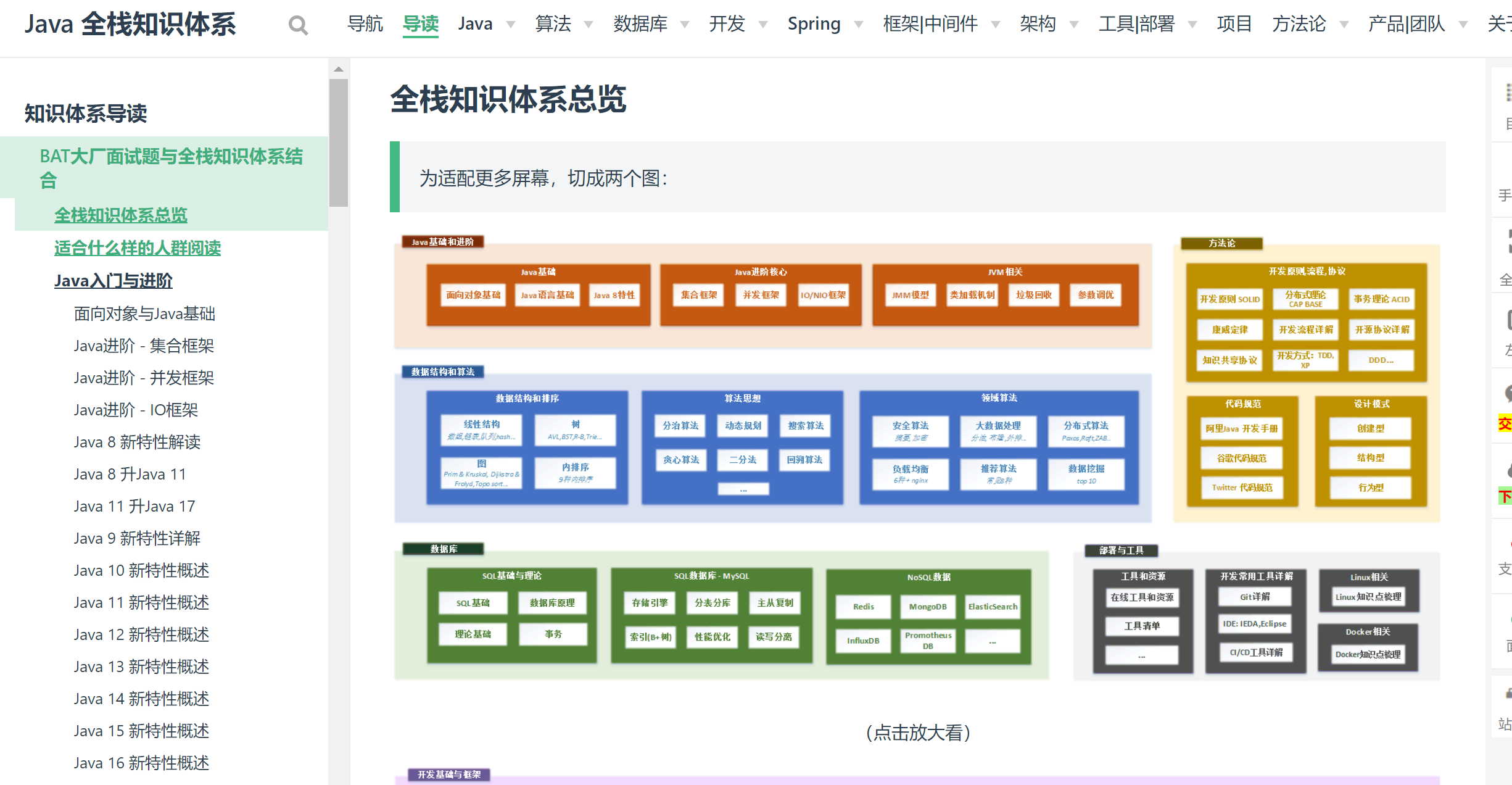The image size is (1512, 785).
Task: Open the 产品|团队 dropdown
Action: pos(1418,24)
